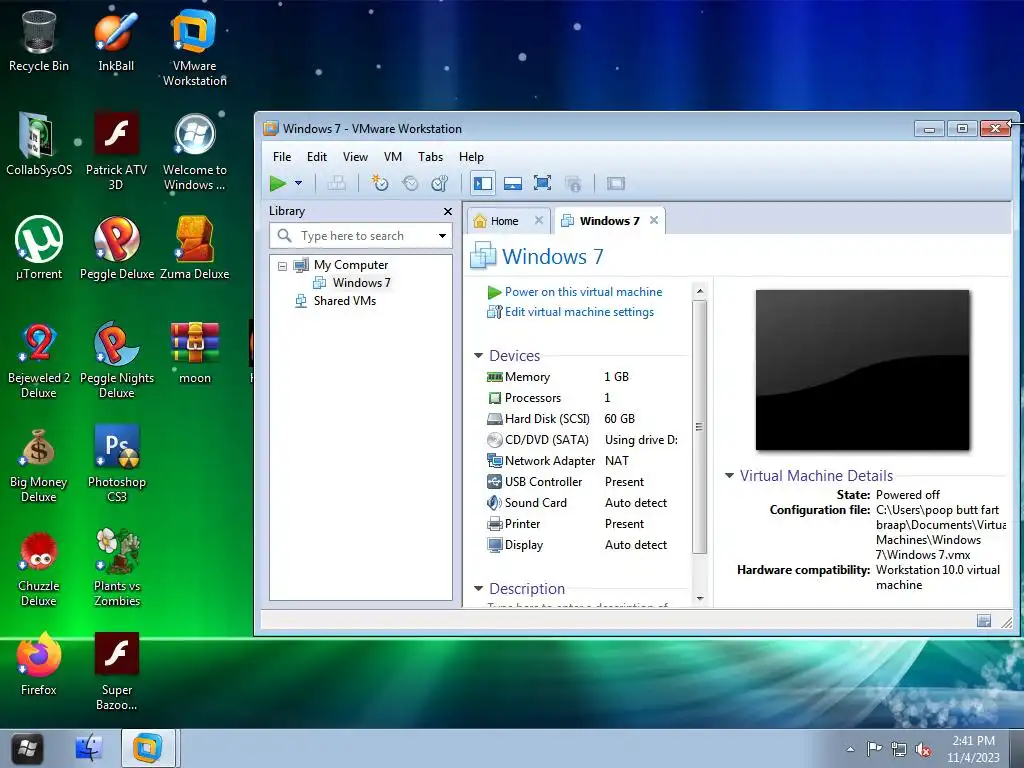This screenshot has height=768, width=1024.
Task: Select the Hard Disk (SCSI) device
Action: coord(584,419)
